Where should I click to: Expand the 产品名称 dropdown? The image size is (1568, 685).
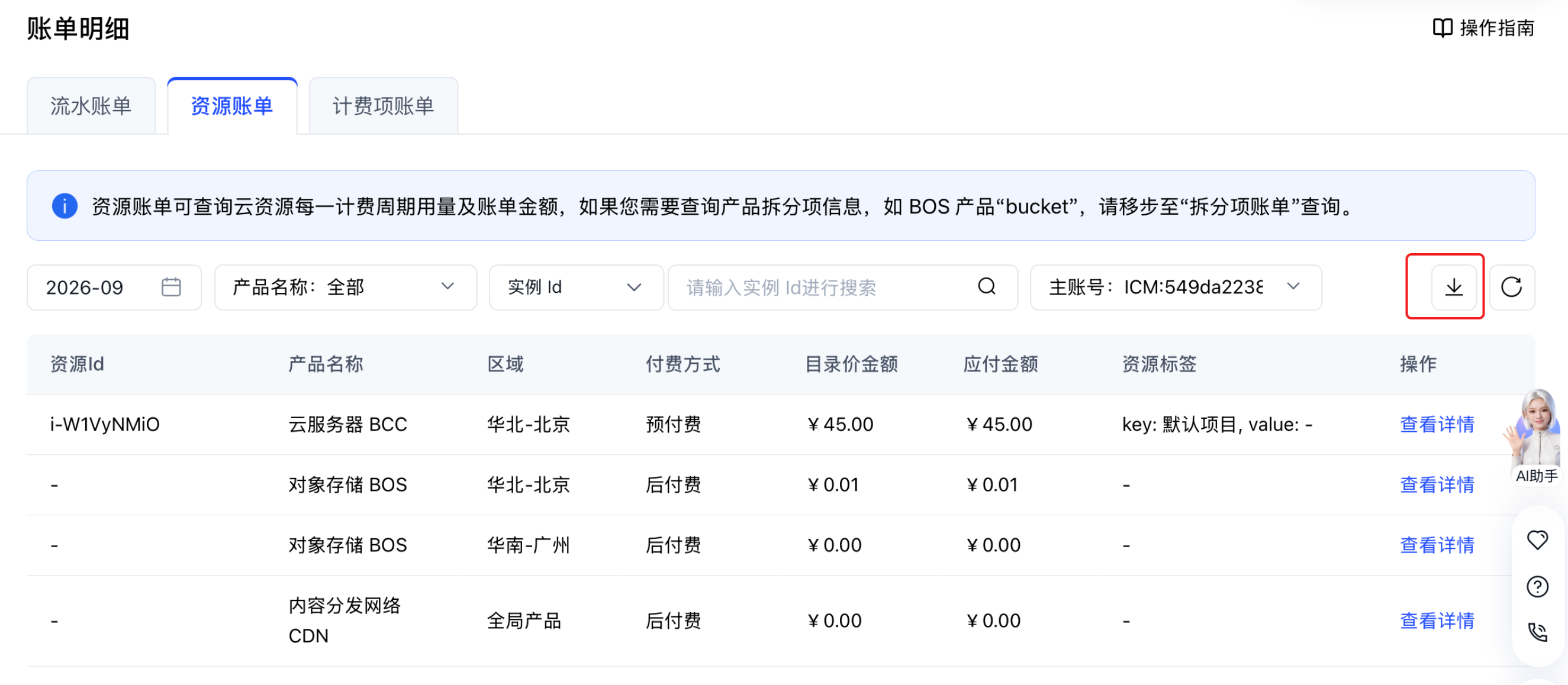click(345, 287)
